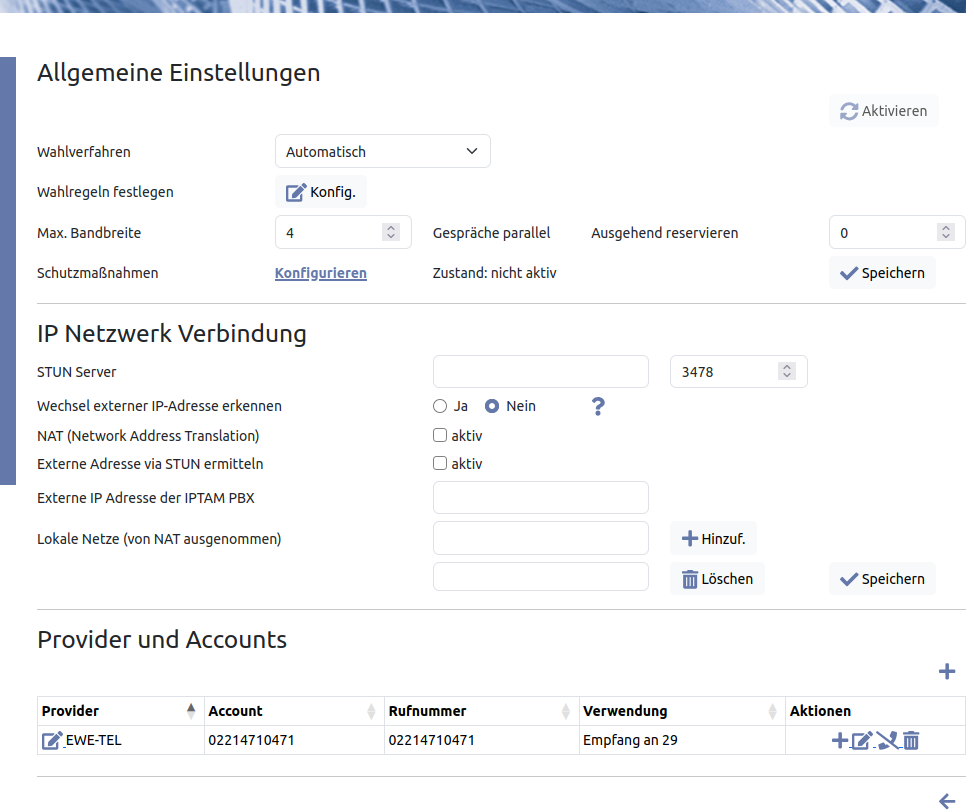Click the plus icon above the provider table
Screen dimensions: 974x812
tap(946, 672)
